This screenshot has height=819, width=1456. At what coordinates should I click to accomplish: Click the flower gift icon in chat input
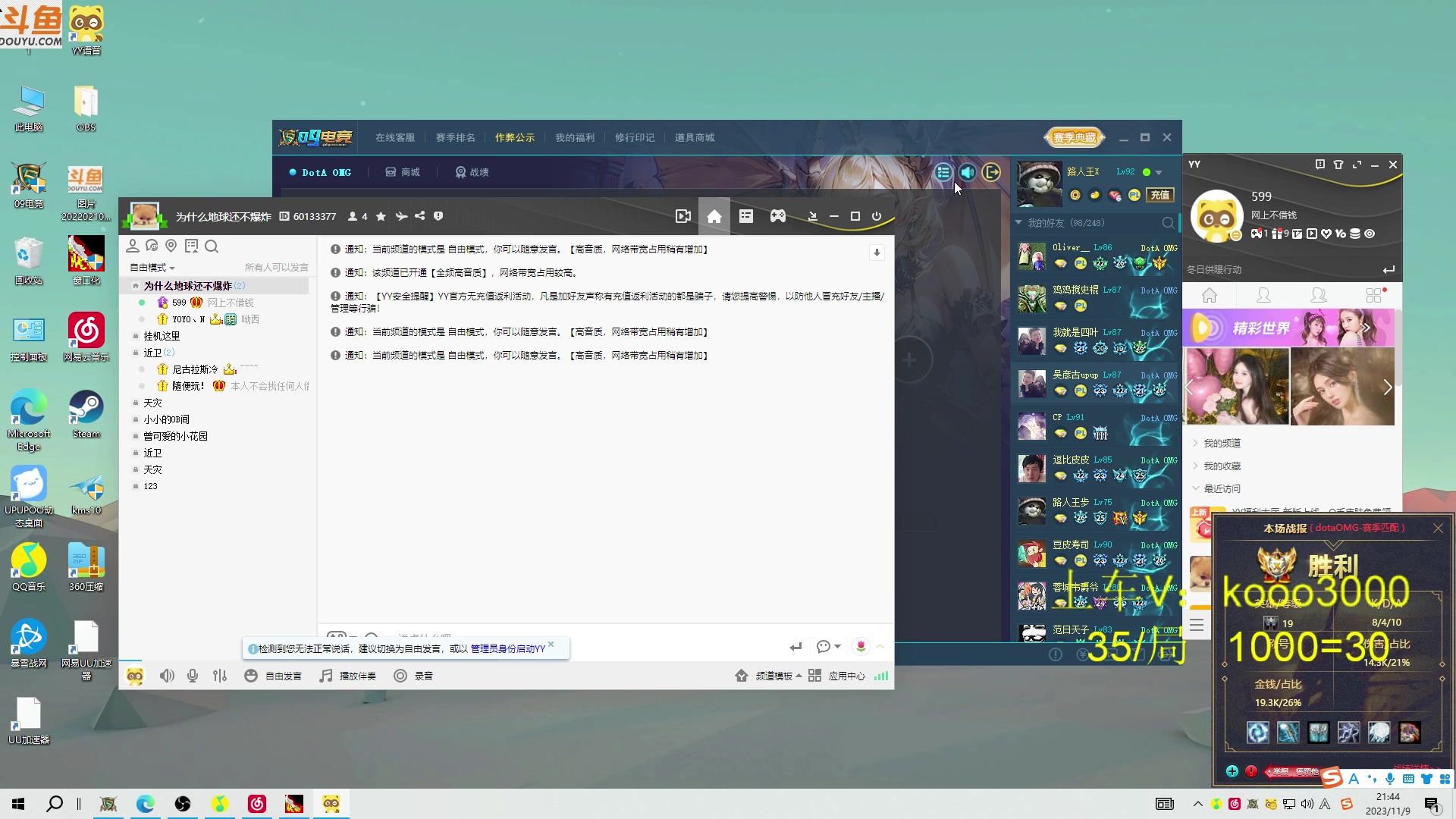[x=861, y=646]
